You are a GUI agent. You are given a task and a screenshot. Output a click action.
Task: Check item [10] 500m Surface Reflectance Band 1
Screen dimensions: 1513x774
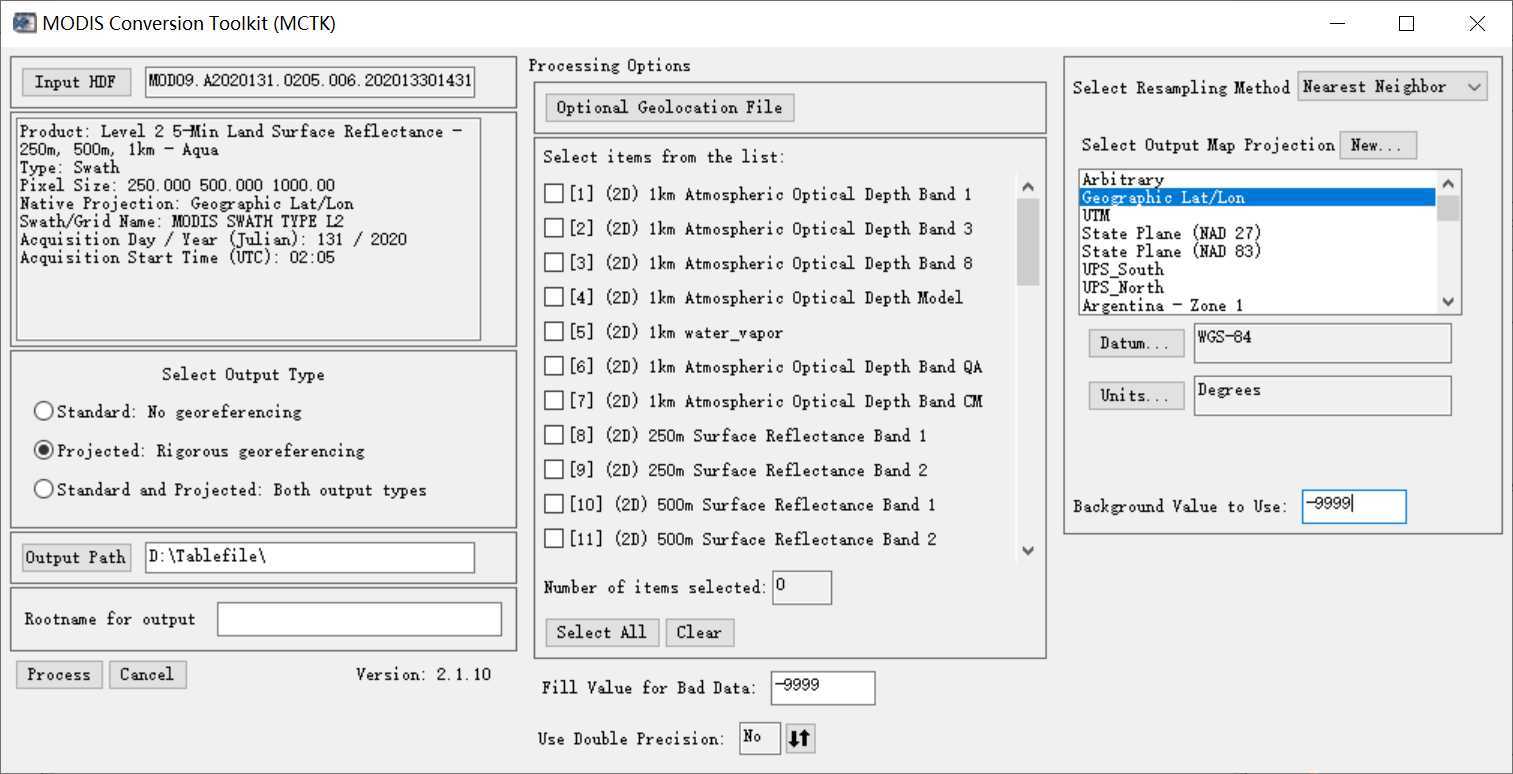554,505
